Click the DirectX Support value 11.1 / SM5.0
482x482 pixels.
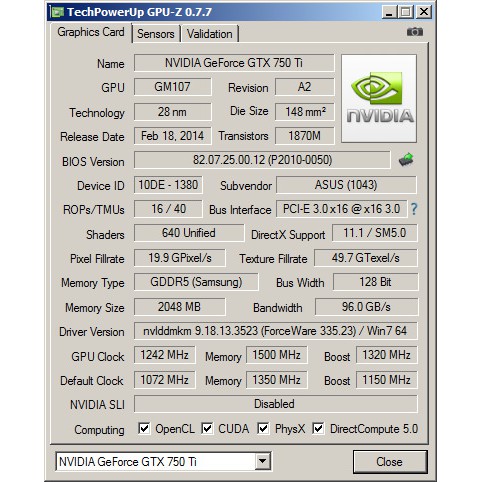pos(375,233)
